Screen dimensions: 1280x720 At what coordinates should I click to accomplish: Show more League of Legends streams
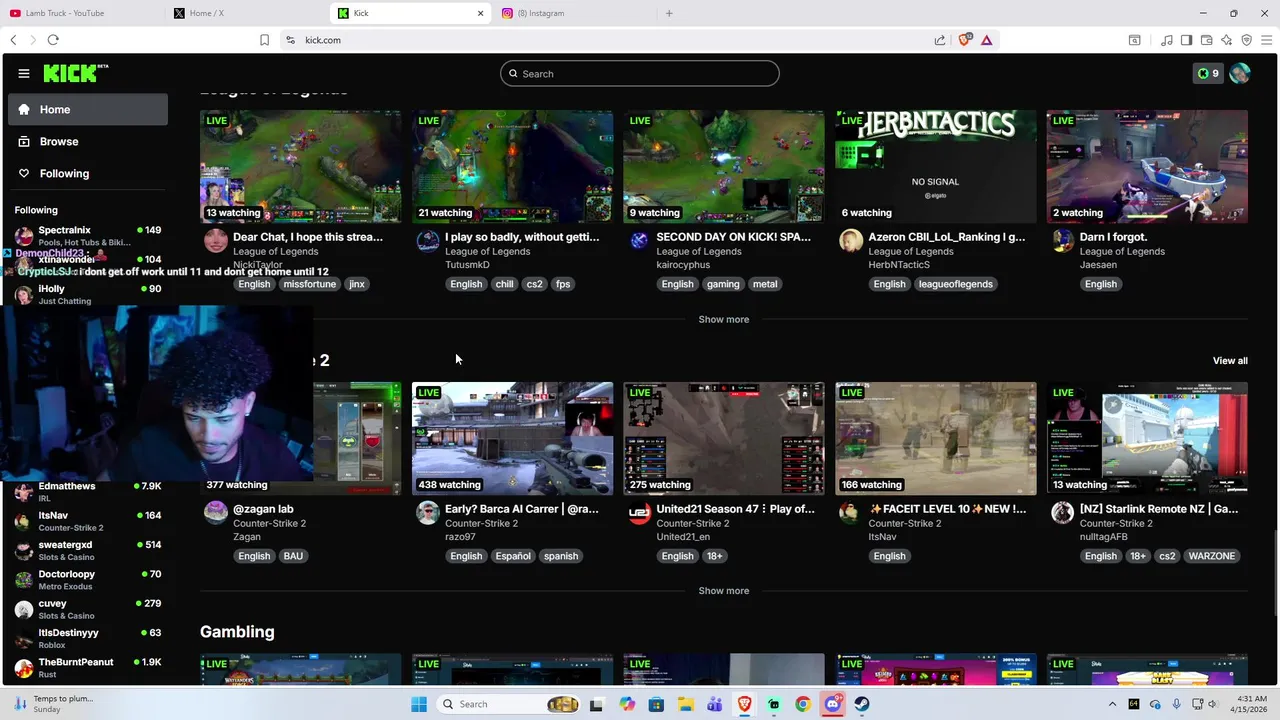723,319
